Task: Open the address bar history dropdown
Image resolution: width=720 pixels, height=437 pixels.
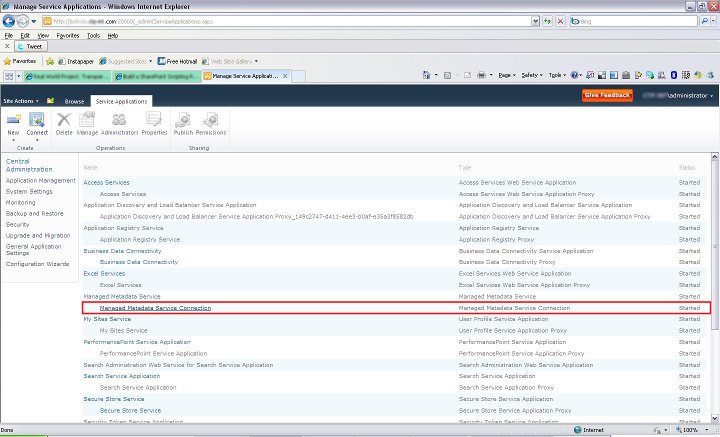Action: pyautogui.click(x=535, y=21)
